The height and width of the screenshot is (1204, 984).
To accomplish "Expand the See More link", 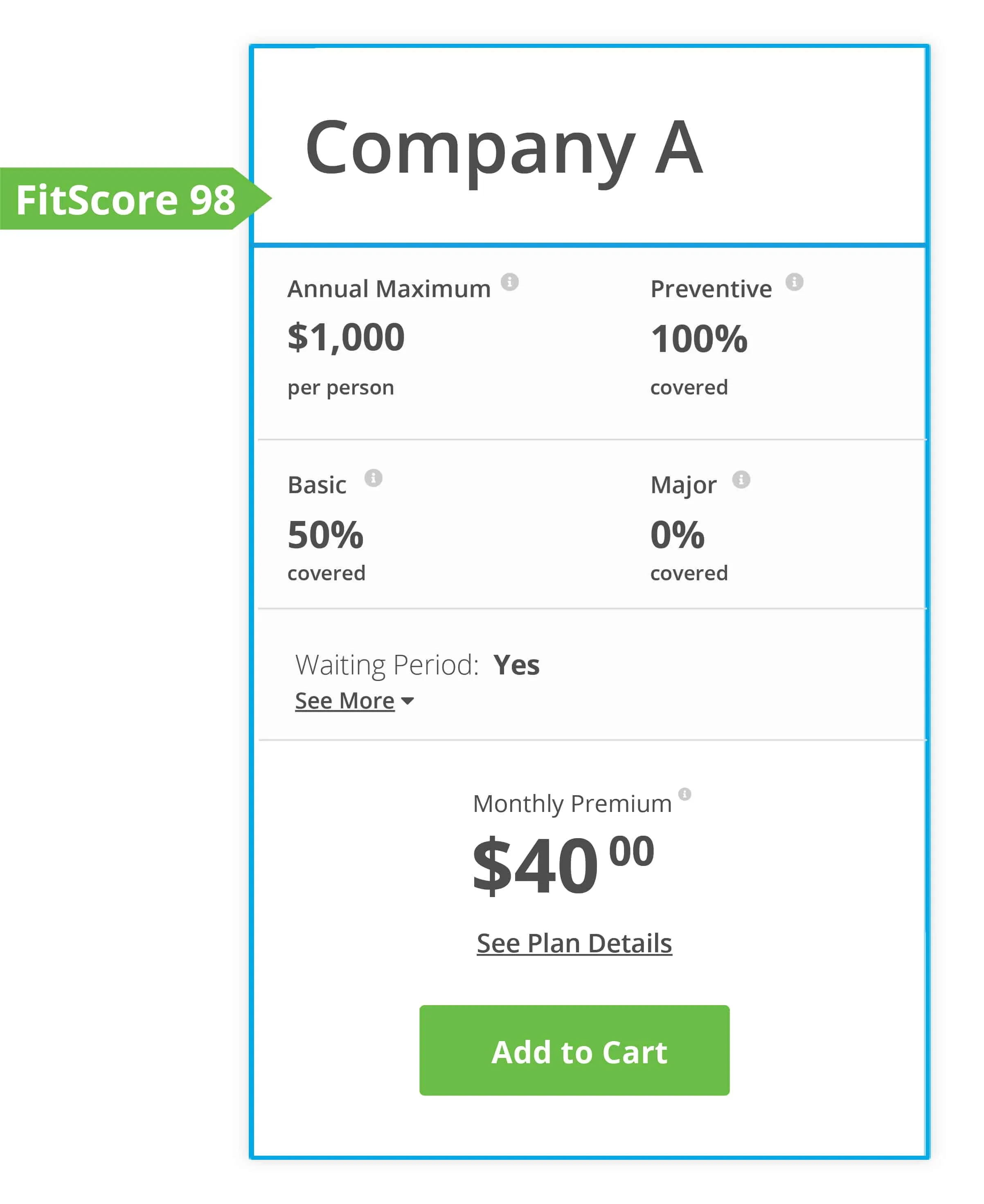I will click(345, 701).
